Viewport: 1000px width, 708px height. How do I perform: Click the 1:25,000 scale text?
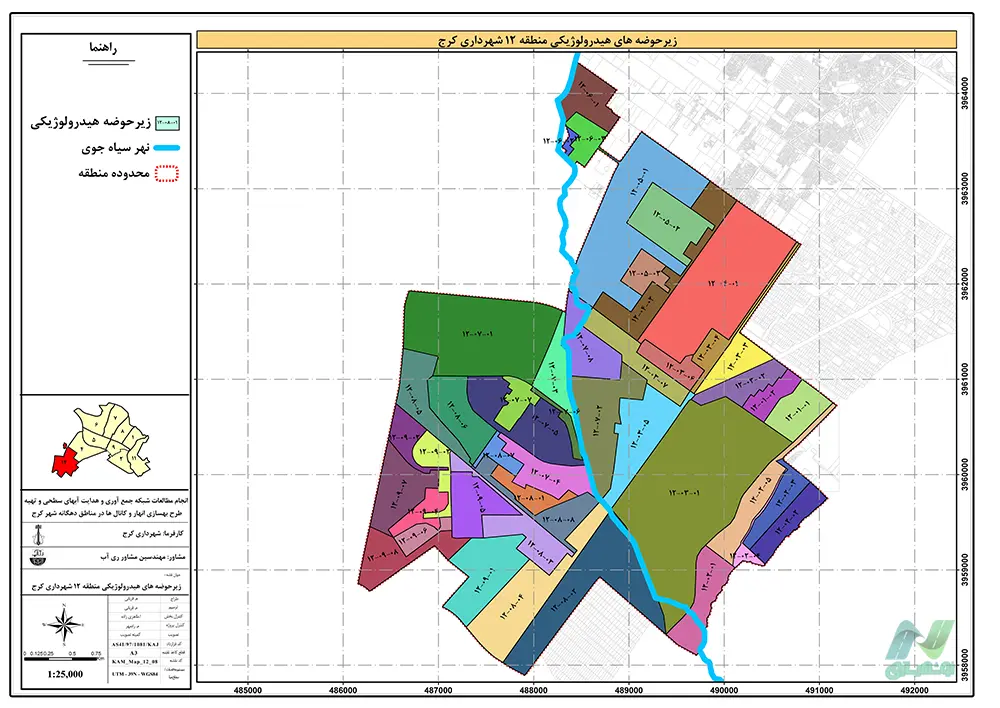pyautogui.click(x=67, y=675)
